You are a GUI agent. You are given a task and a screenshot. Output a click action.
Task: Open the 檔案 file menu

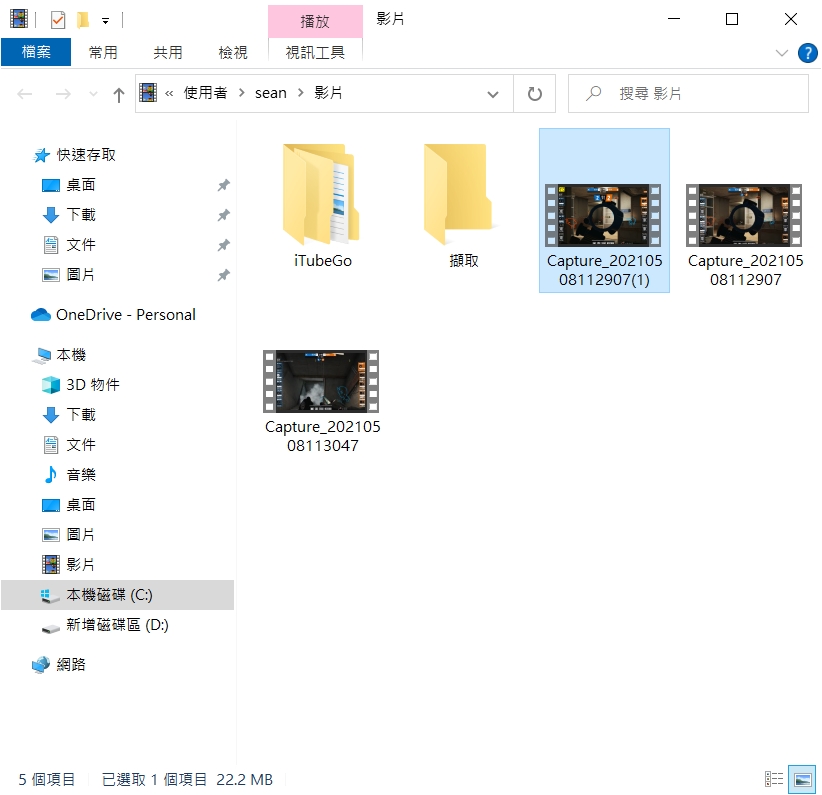(36, 53)
